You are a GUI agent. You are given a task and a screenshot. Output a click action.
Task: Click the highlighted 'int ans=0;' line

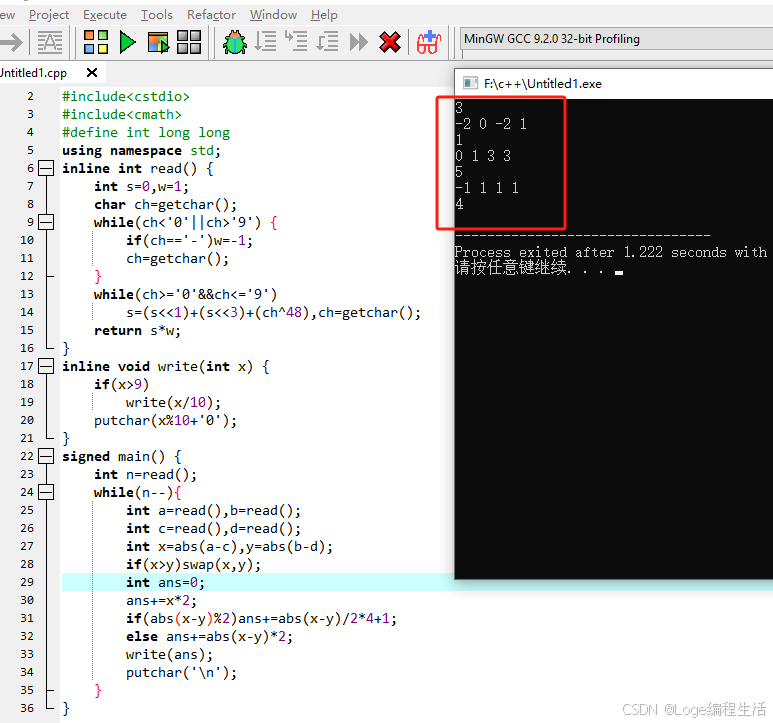[166, 583]
